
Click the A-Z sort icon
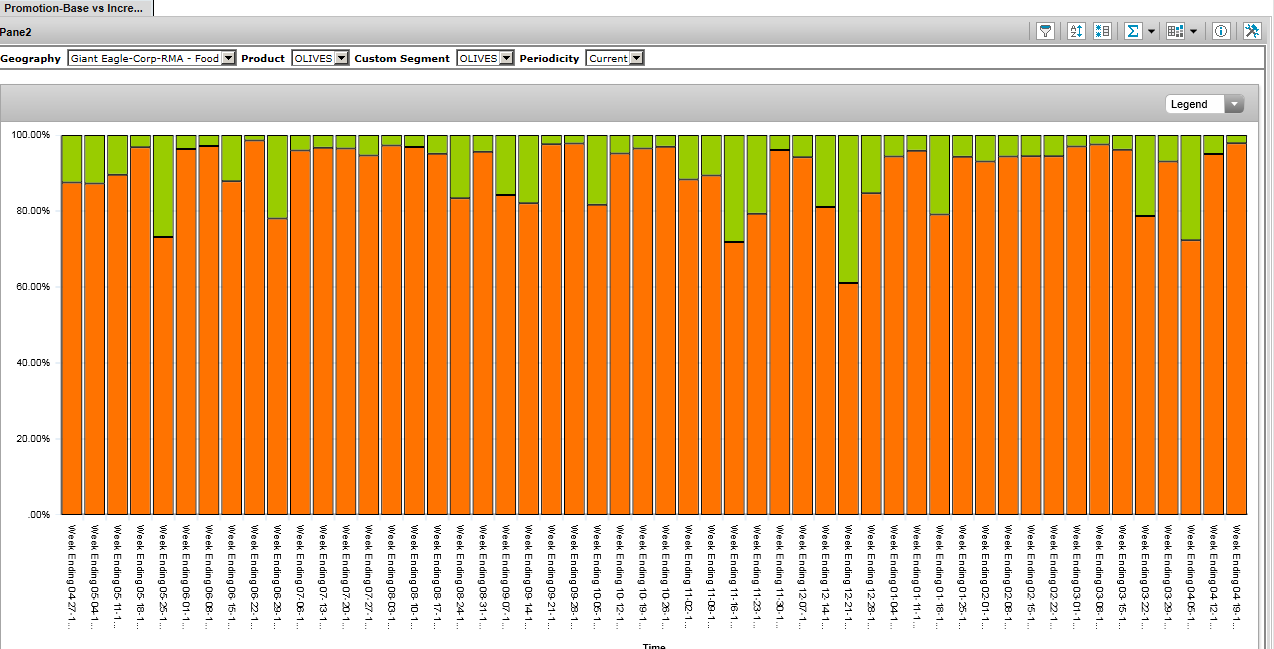pos(1076,31)
